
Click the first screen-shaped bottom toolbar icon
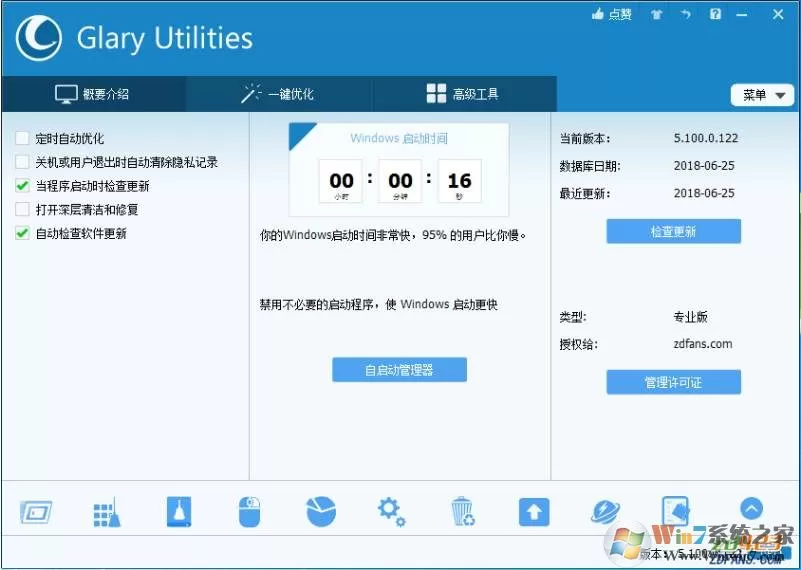click(x=36, y=512)
